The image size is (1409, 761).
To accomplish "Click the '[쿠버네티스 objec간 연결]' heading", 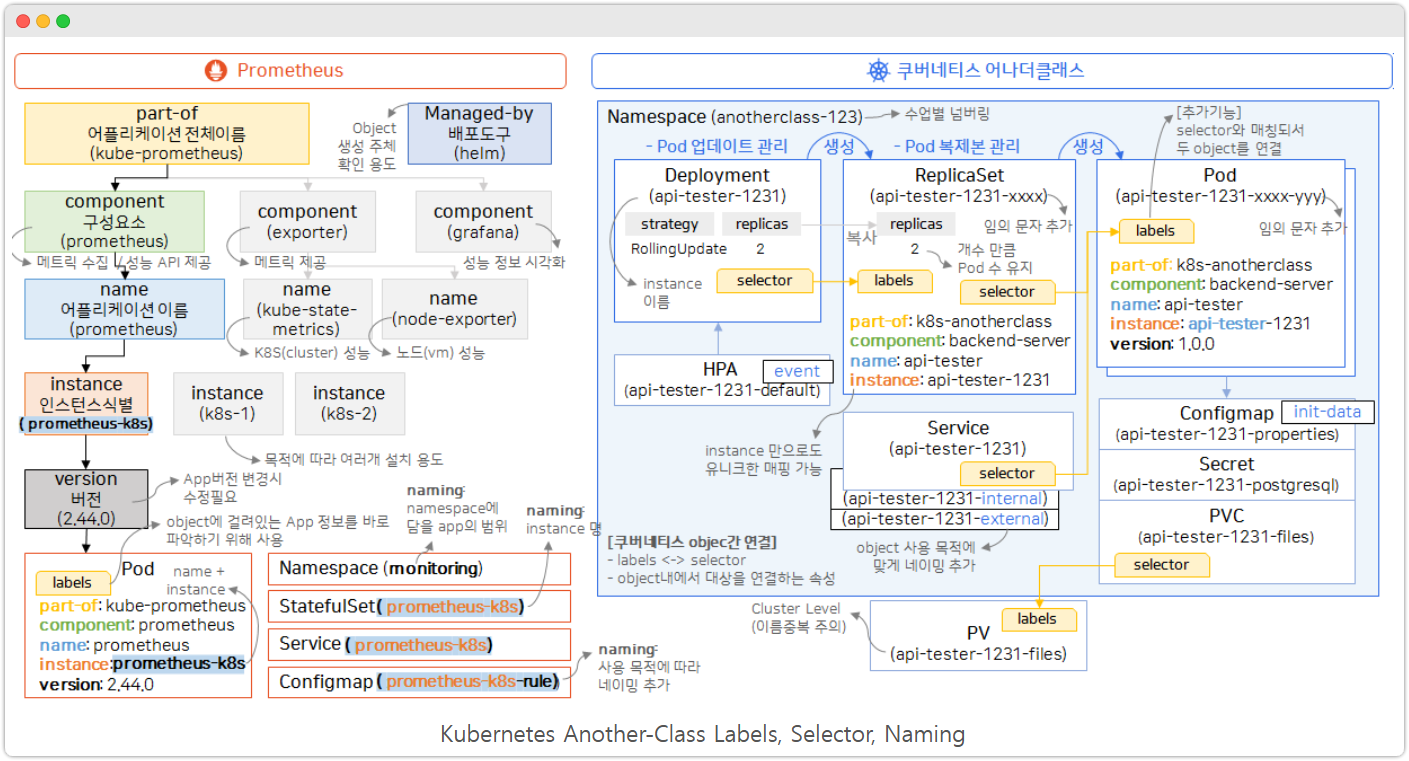I will (692, 543).
